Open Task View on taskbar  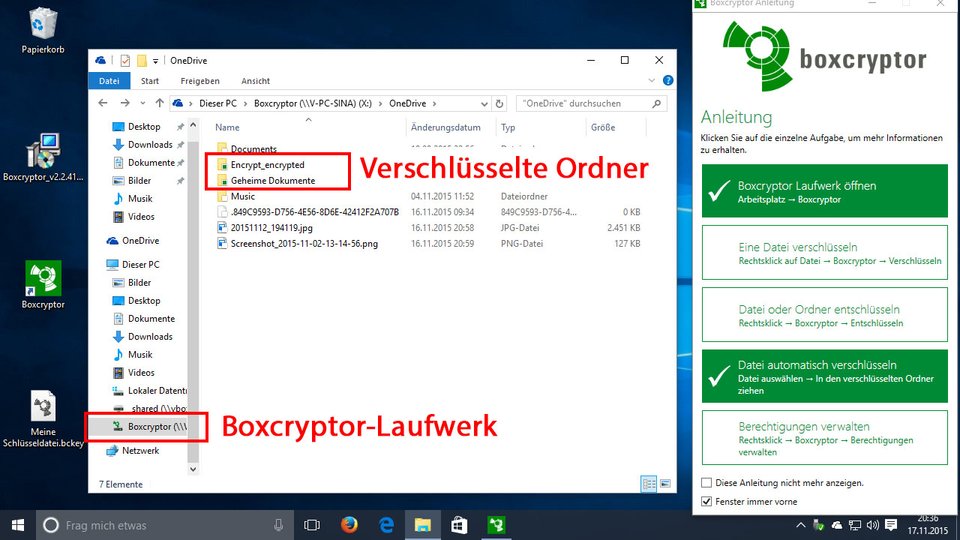pyautogui.click(x=312, y=525)
